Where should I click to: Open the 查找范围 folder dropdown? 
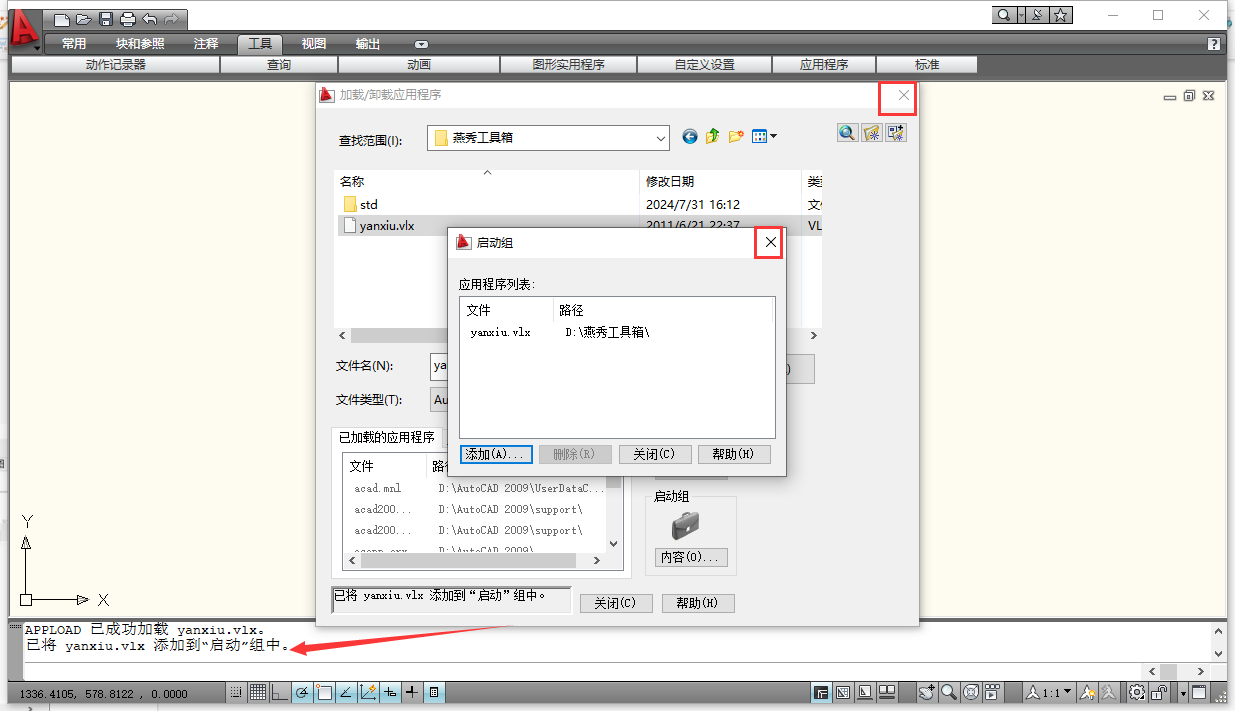(659, 138)
